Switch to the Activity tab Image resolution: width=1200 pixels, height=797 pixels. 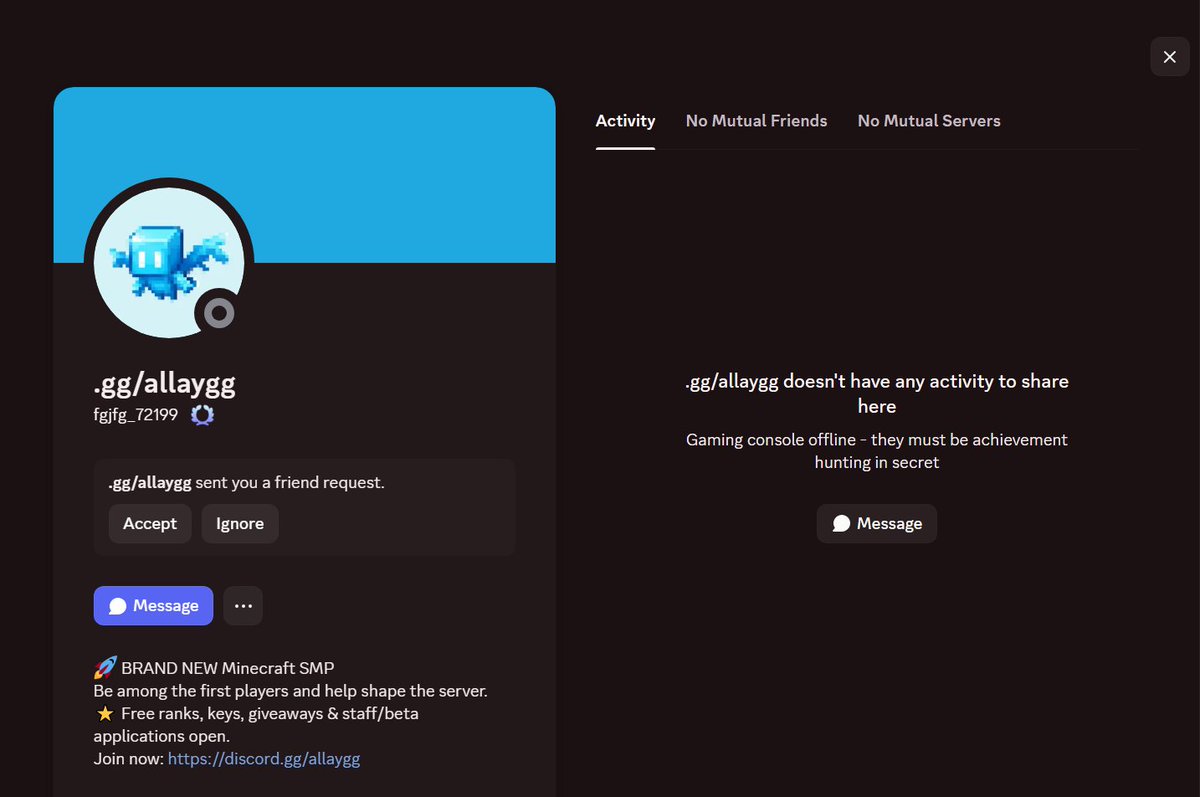click(625, 121)
